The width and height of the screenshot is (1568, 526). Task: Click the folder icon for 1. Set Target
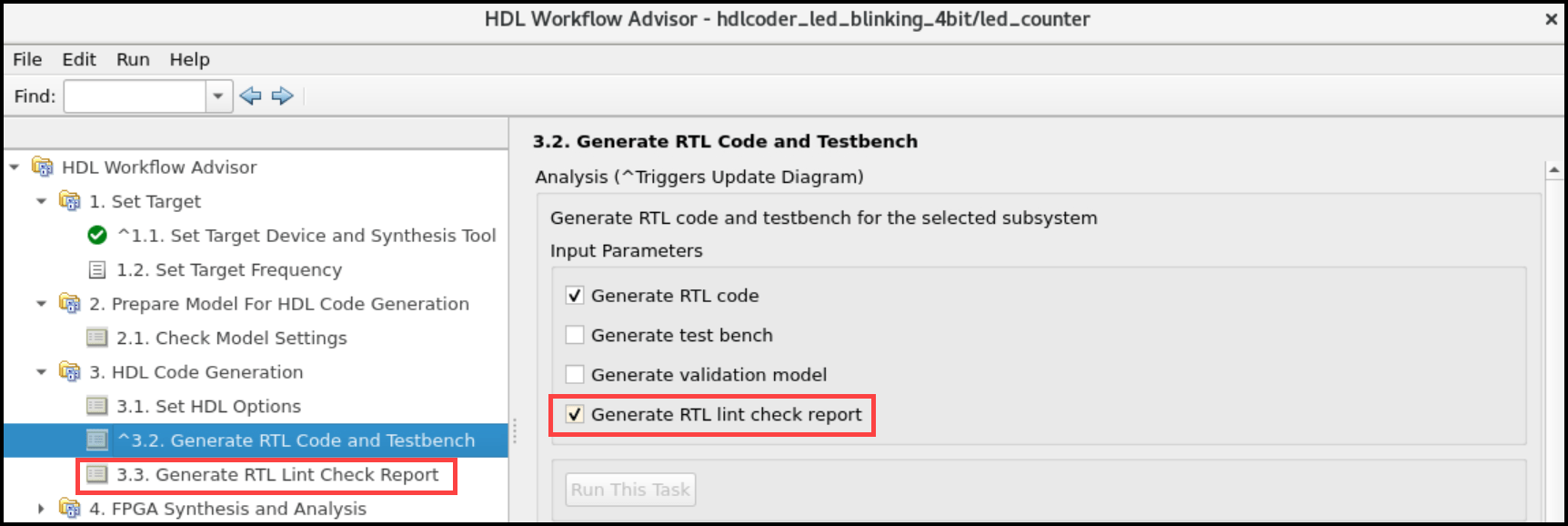coord(70,201)
